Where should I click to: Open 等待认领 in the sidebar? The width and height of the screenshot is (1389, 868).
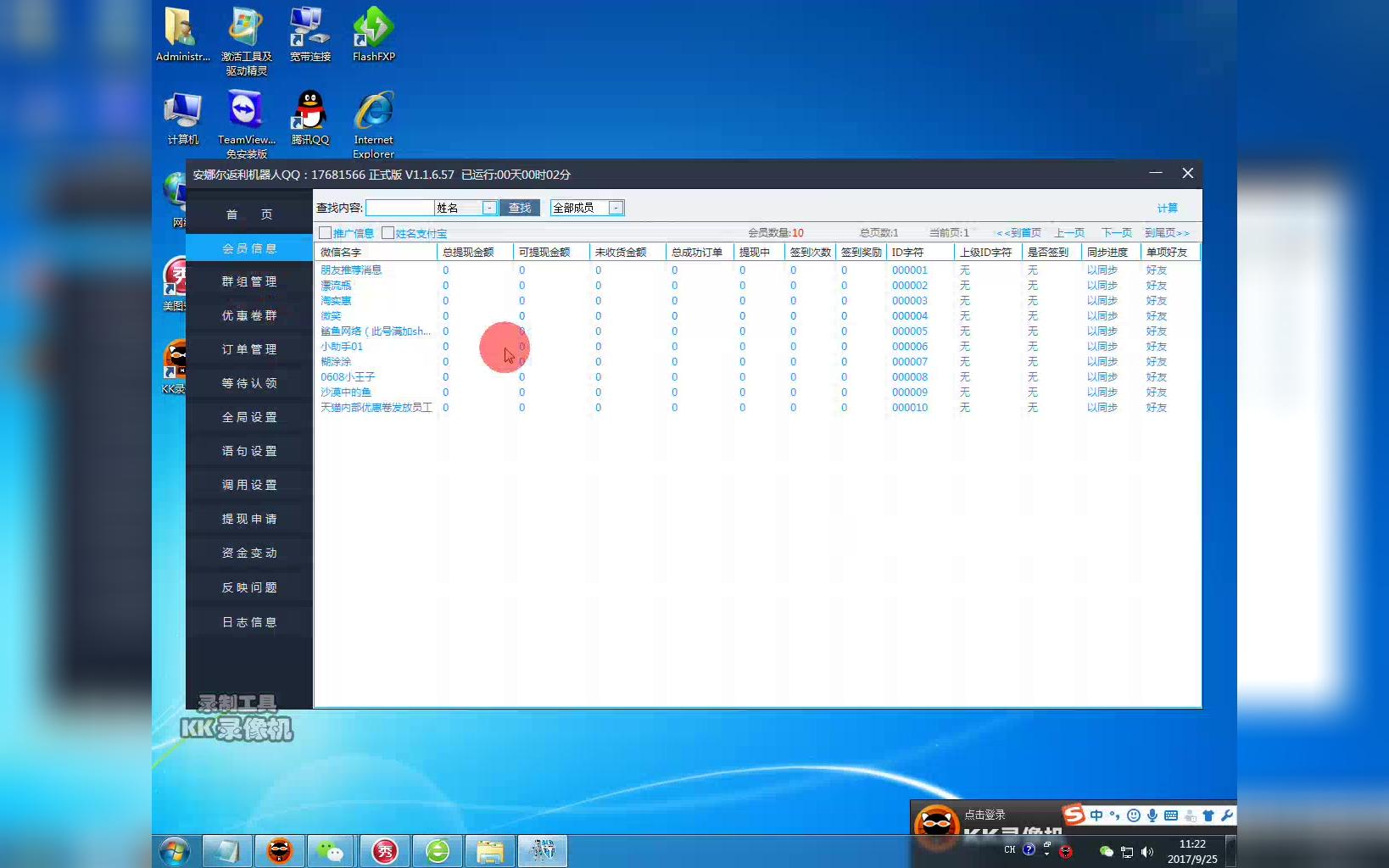tap(249, 383)
